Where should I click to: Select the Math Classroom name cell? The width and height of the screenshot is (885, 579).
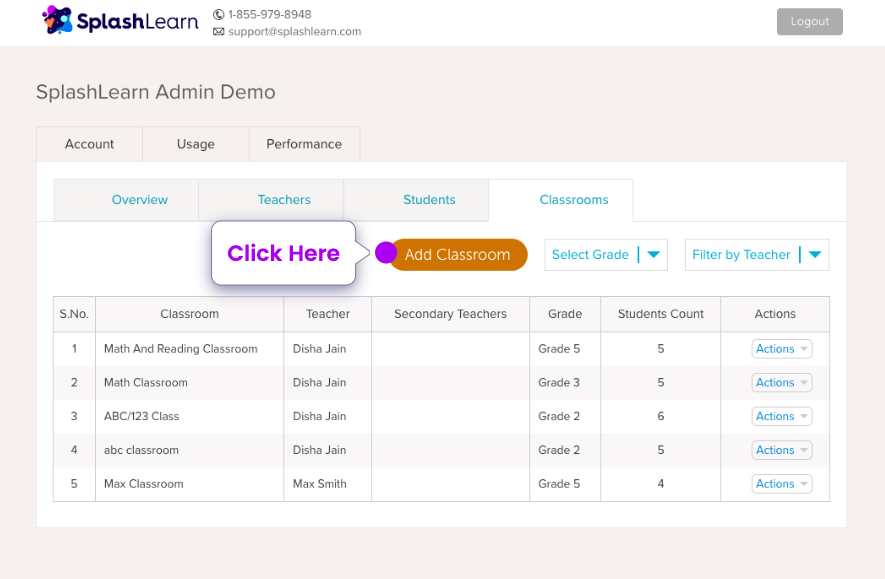coord(146,383)
